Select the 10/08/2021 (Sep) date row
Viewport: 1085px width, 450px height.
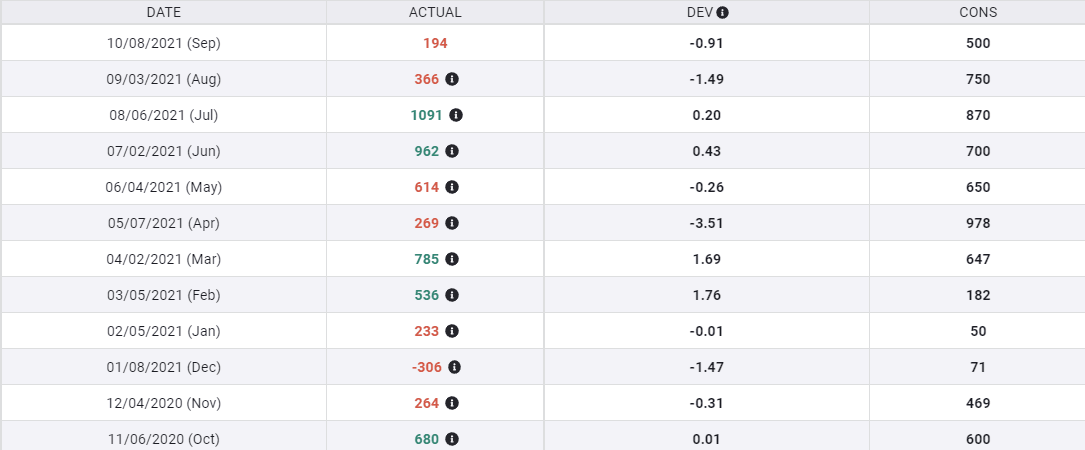pos(164,43)
